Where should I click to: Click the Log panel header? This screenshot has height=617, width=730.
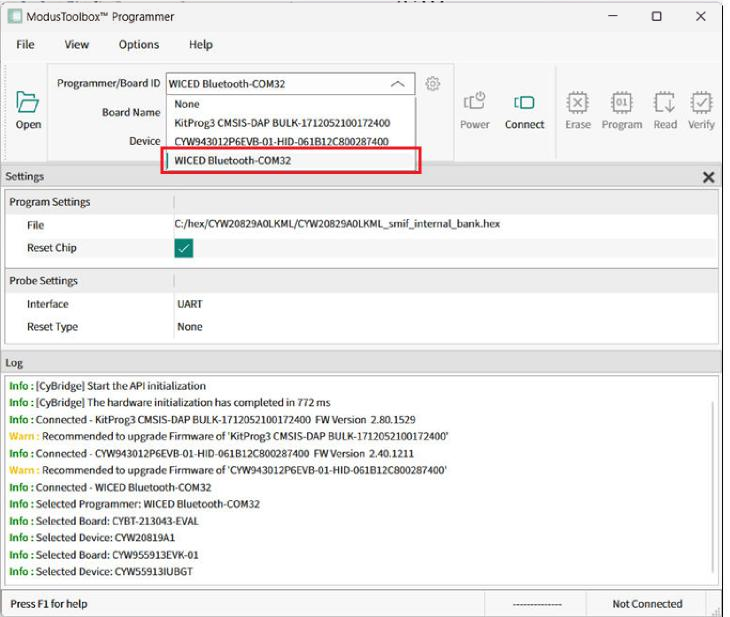pos(361,363)
